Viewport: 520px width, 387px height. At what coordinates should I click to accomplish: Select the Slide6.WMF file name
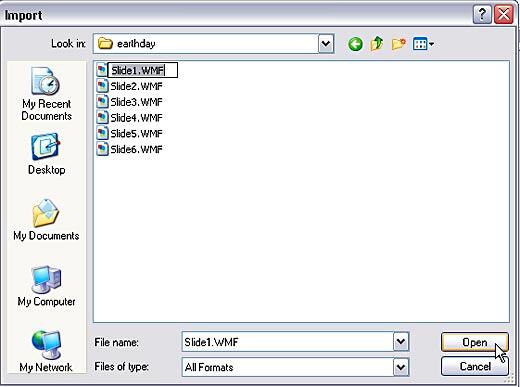point(136,149)
